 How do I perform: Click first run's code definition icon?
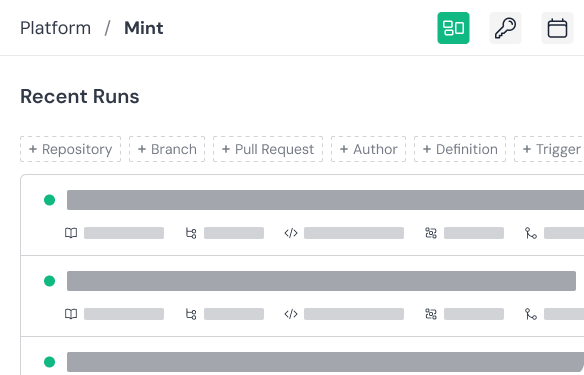(291, 233)
